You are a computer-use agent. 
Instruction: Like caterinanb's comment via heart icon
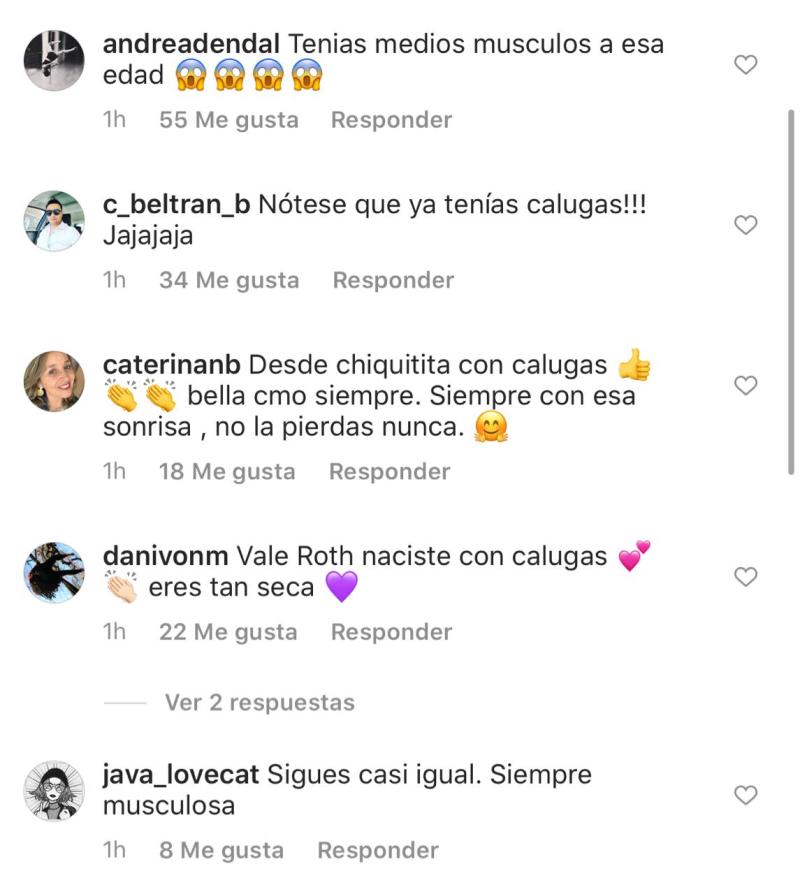tap(745, 385)
